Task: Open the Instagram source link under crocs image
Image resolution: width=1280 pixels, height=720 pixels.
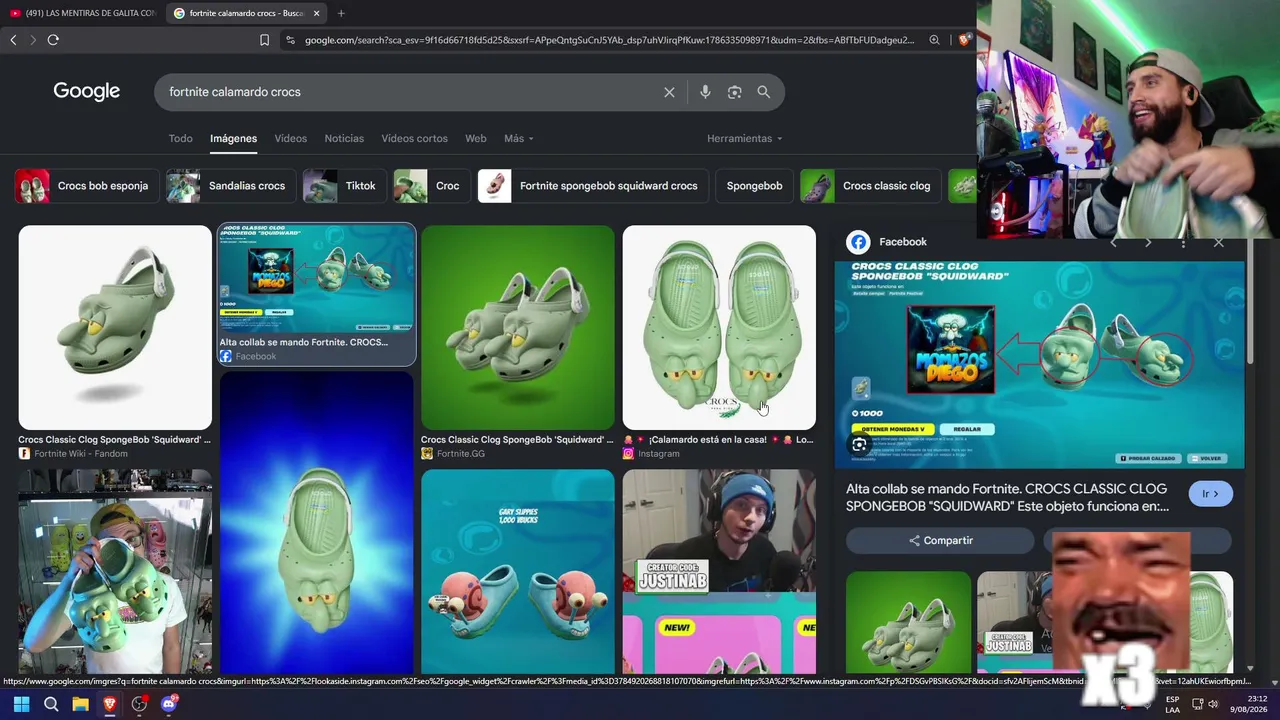Action: (651, 454)
